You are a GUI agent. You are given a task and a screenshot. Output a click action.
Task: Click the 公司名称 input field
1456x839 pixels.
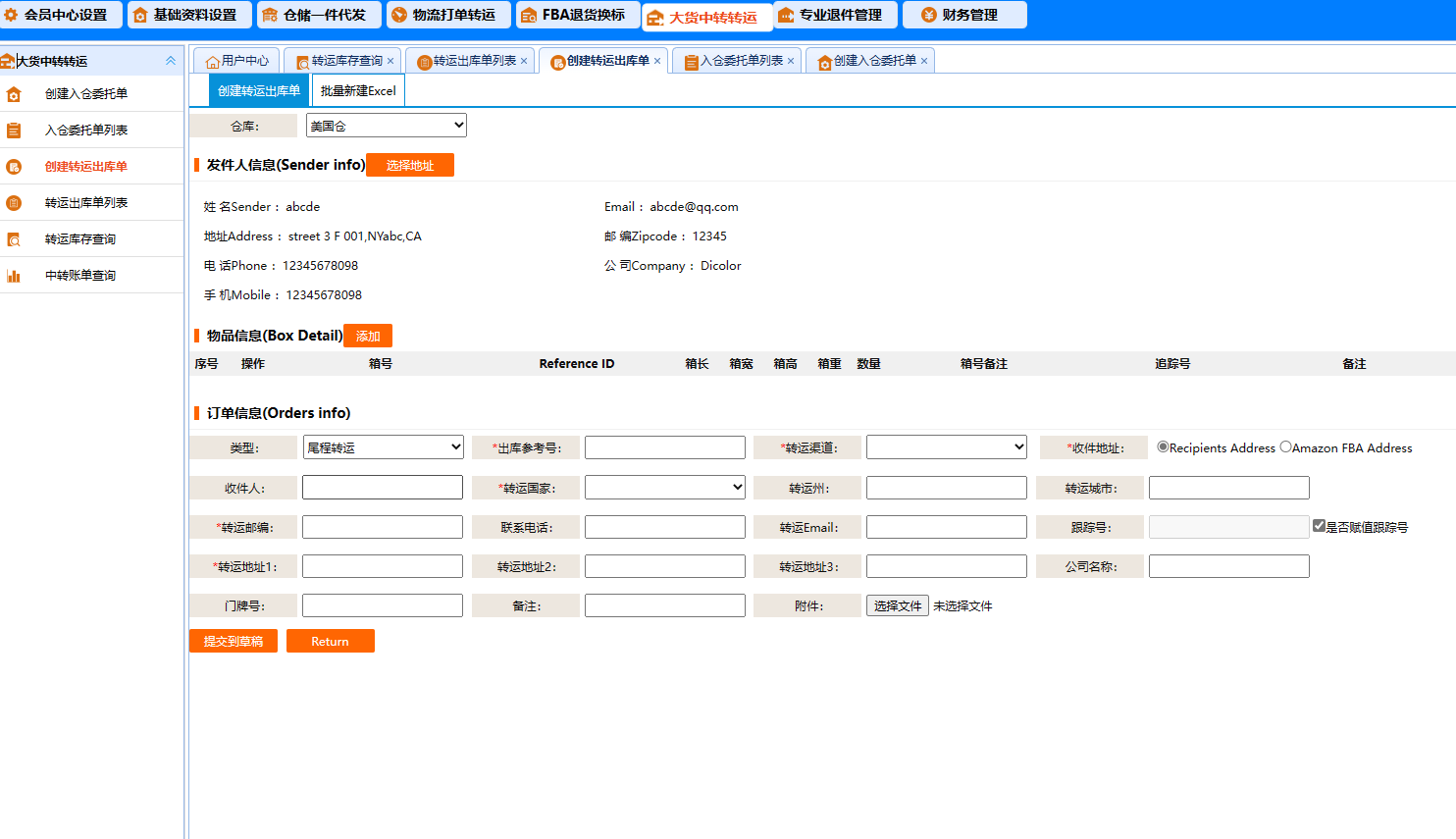tap(1229, 566)
